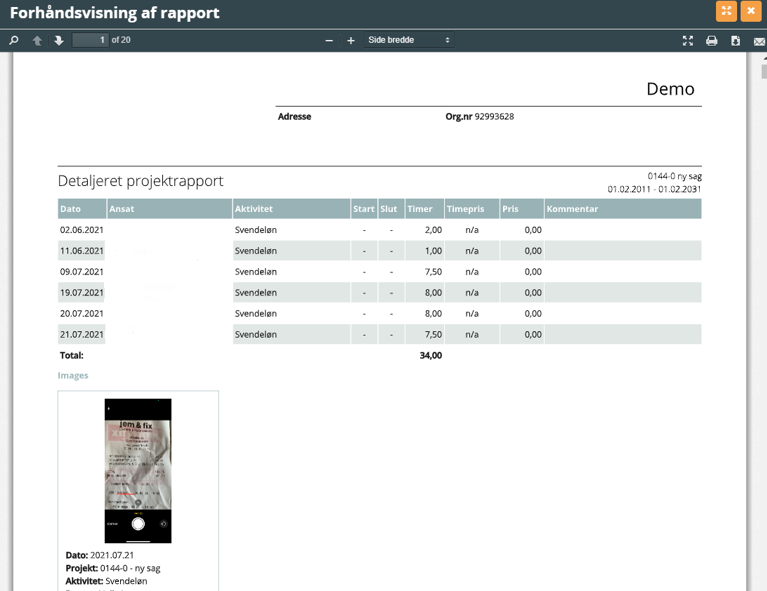
Task: Zoom out with the minus icon
Action: click(329, 41)
